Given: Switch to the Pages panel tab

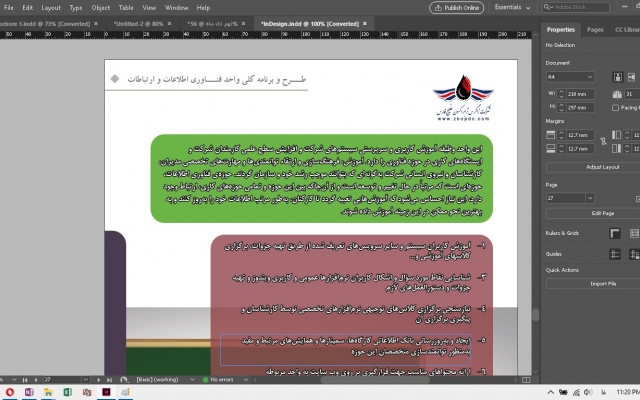Looking at the screenshot, I should click(594, 30).
